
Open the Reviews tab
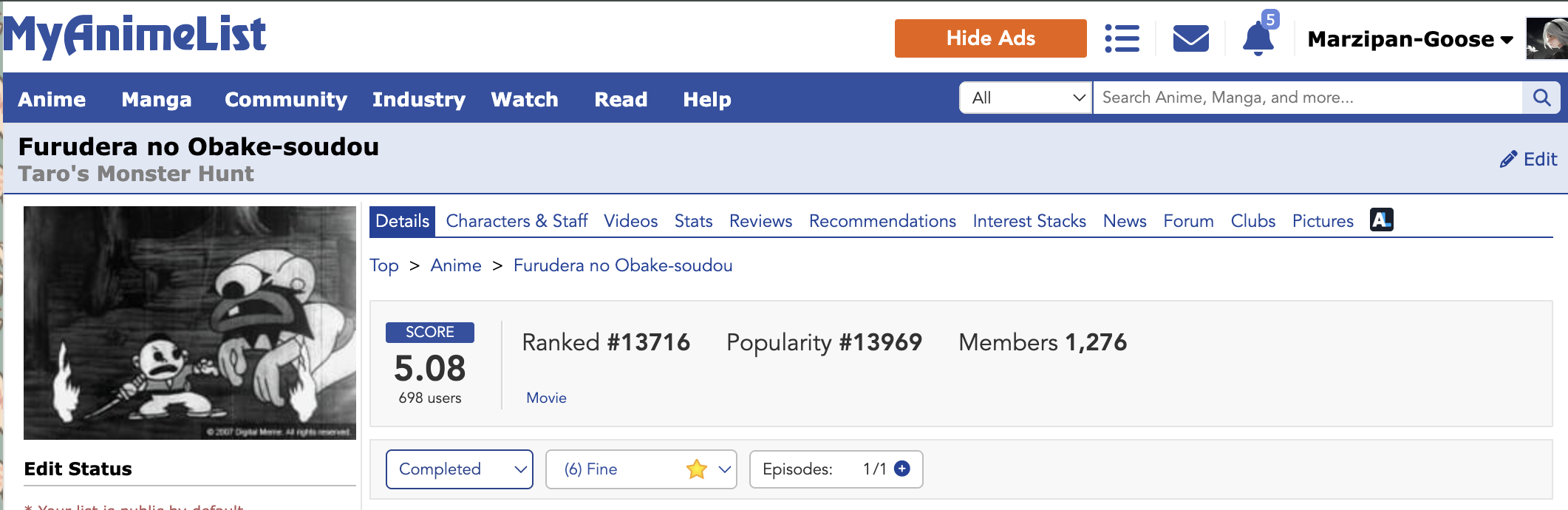coord(760,221)
